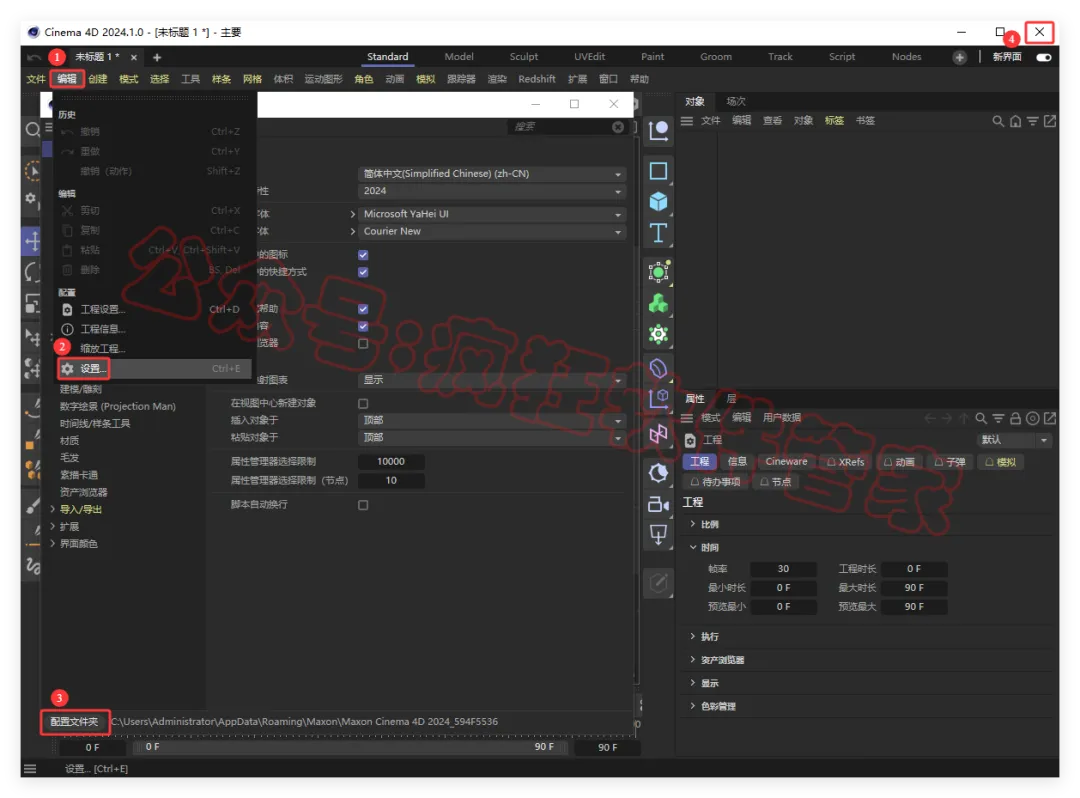The image size is (1080, 798).
Task: Select 材质 in preferences tree
Action: click(70, 440)
